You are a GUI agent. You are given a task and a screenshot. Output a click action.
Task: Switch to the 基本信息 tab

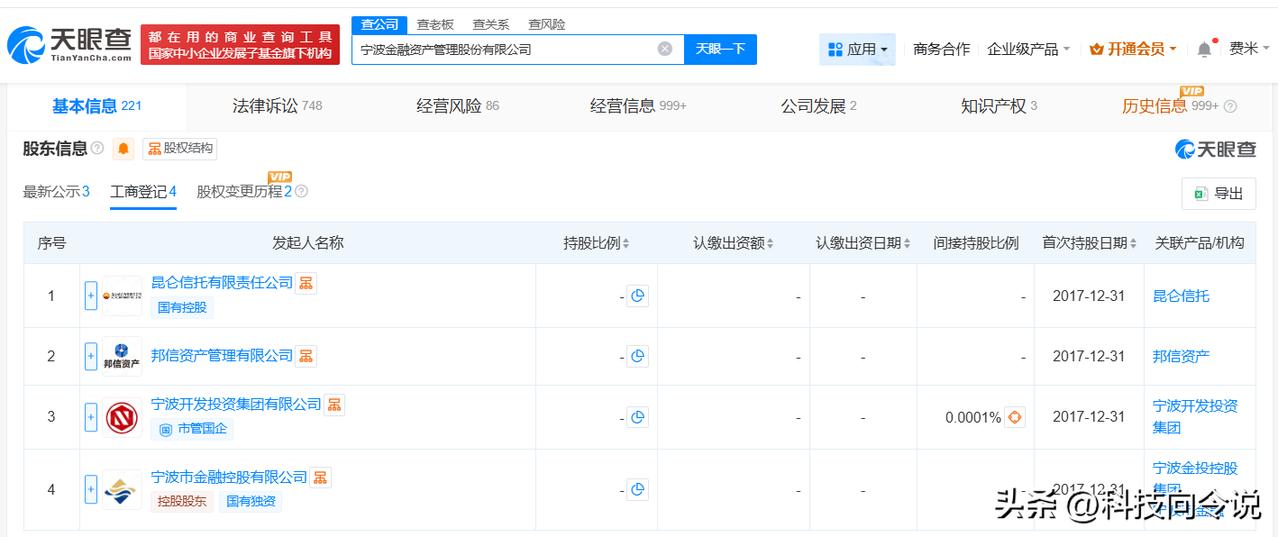click(96, 106)
